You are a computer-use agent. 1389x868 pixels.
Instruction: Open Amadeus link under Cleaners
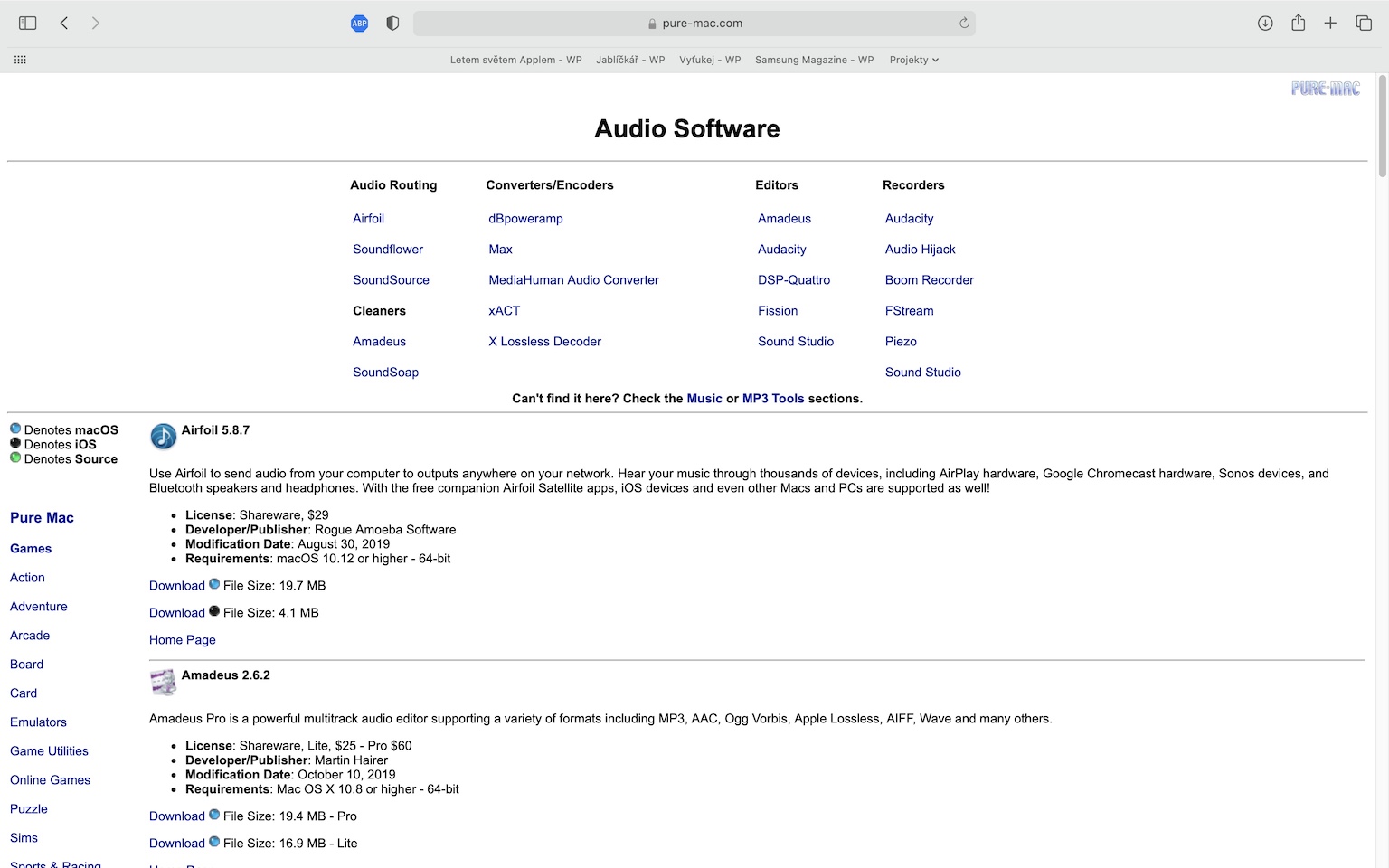pyautogui.click(x=379, y=342)
